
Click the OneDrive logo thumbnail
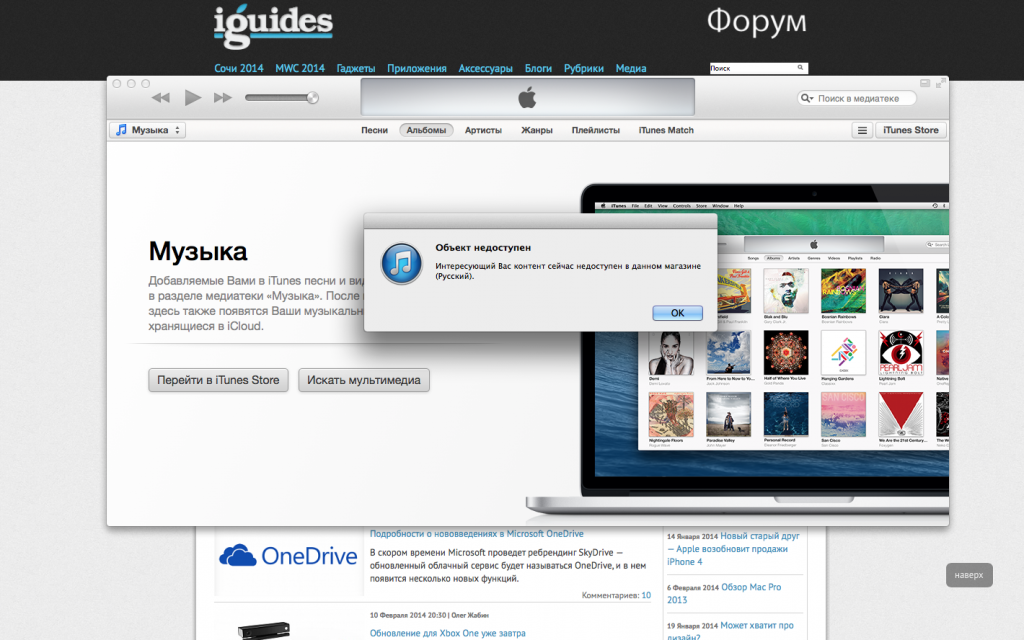point(288,556)
